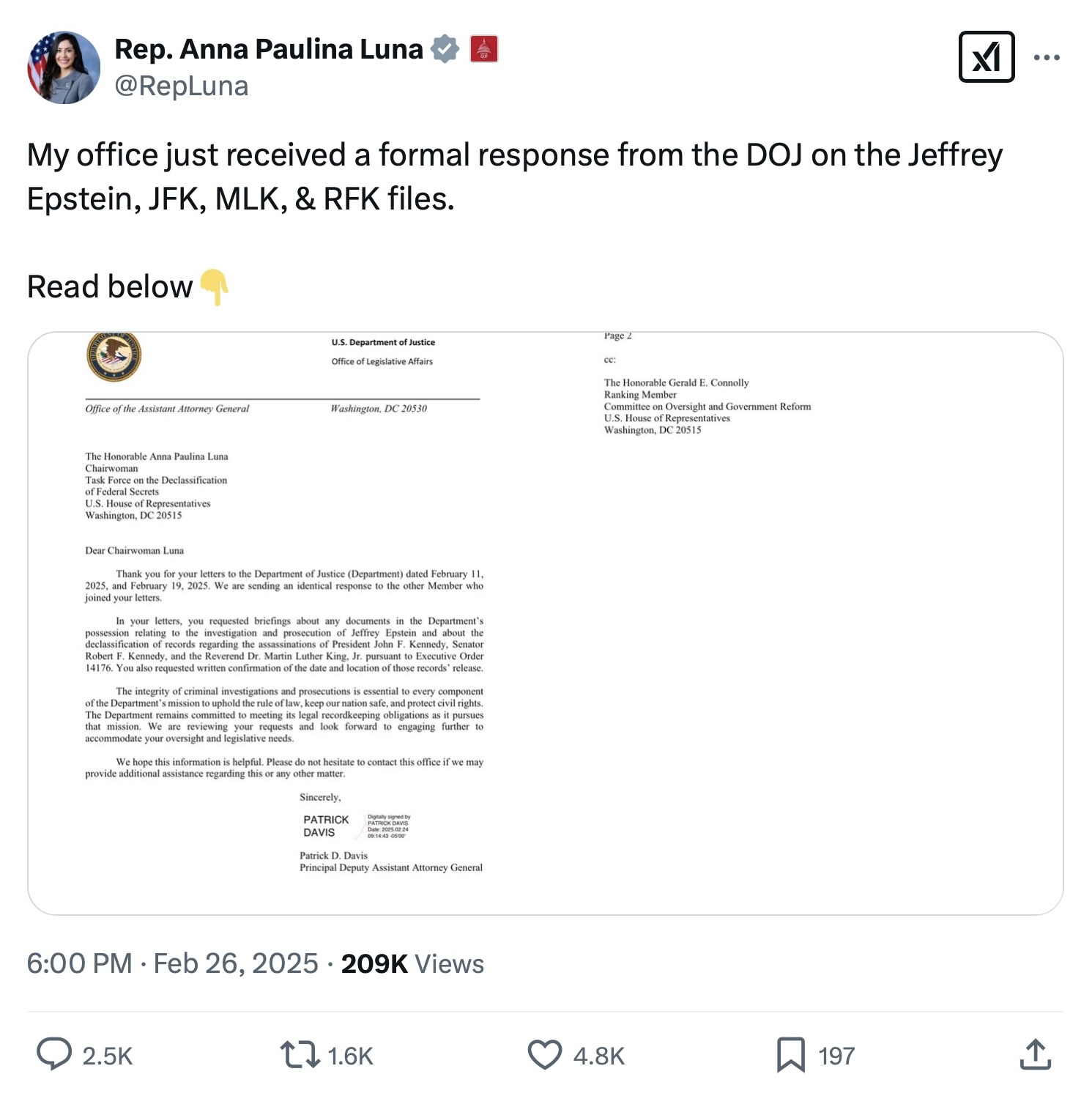
Task: Repost this tweet using the retweet icon
Action: point(299,1055)
